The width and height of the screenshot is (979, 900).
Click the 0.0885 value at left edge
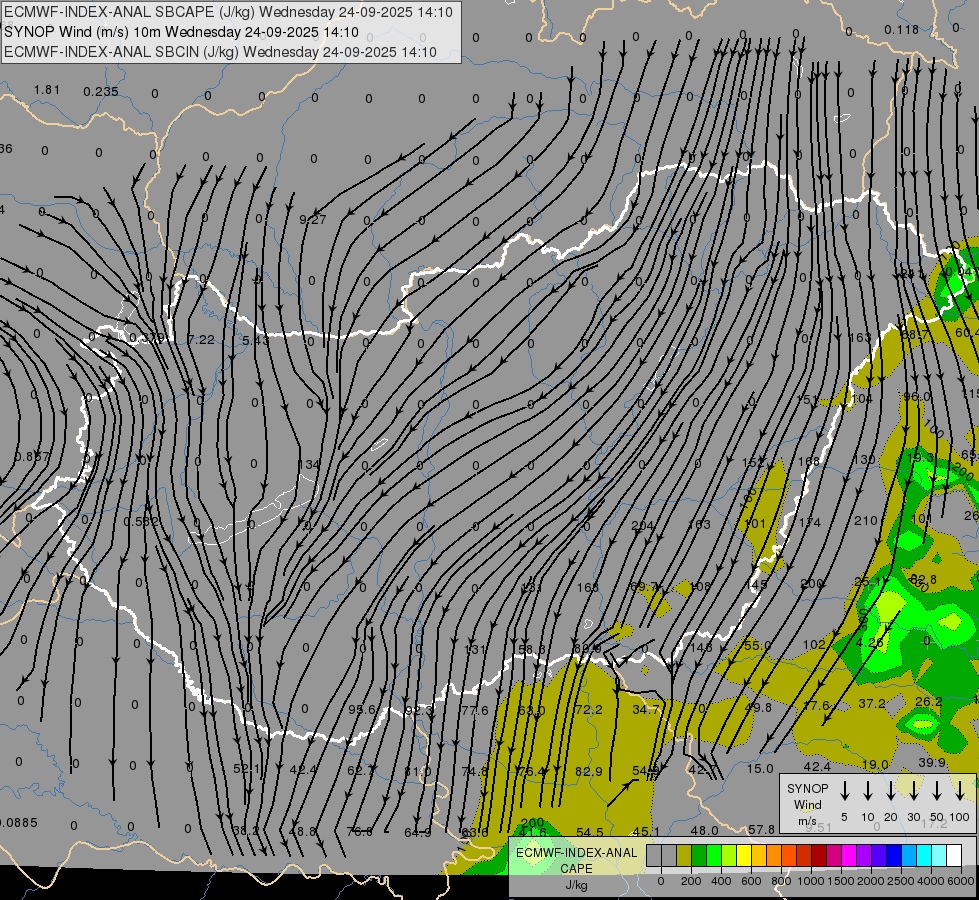(x=18, y=823)
